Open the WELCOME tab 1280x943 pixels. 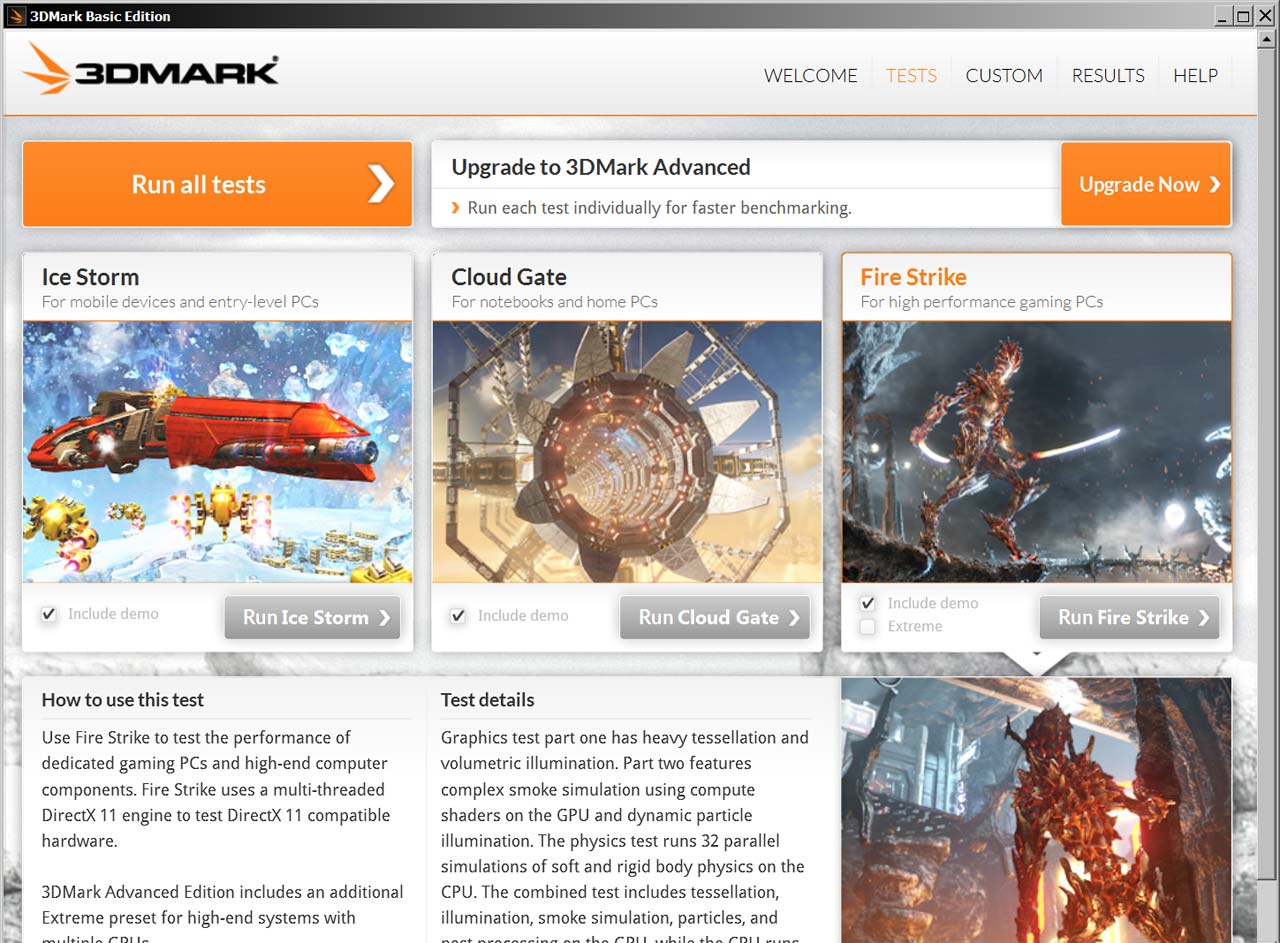point(810,75)
